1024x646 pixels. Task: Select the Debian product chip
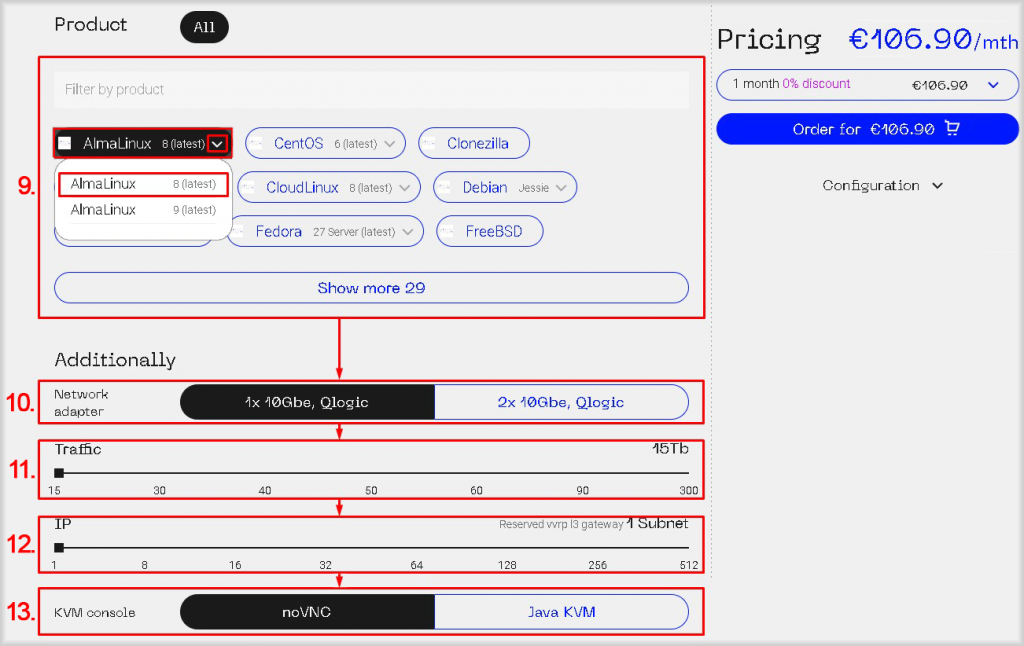point(505,187)
